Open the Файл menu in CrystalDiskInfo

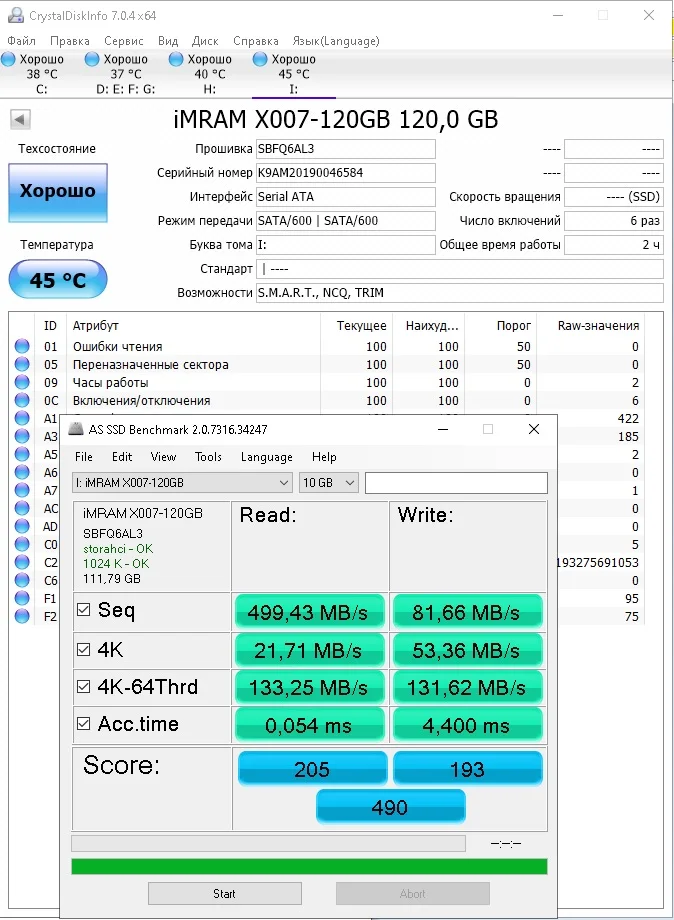pos(22,41)
